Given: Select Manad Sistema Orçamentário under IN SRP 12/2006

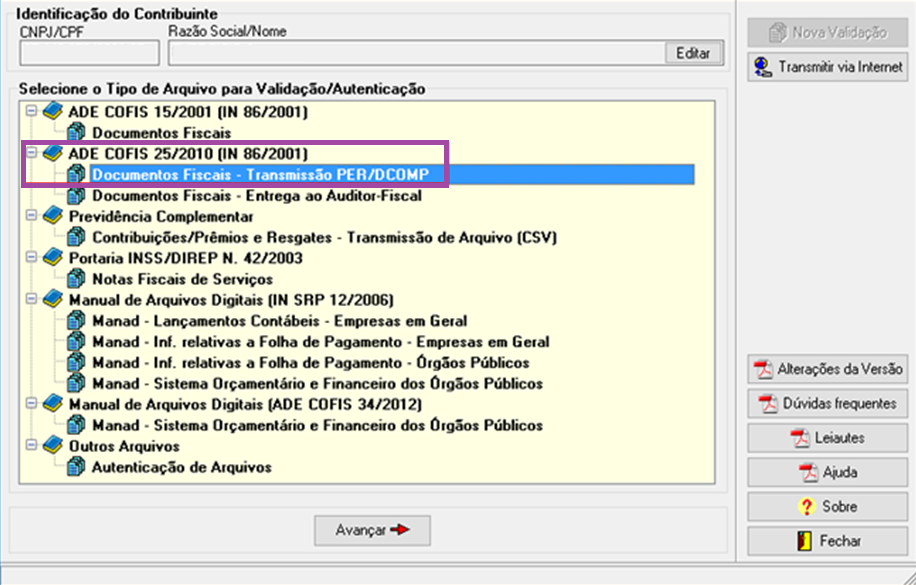Looking at the screenshot, I should (317, 383).
